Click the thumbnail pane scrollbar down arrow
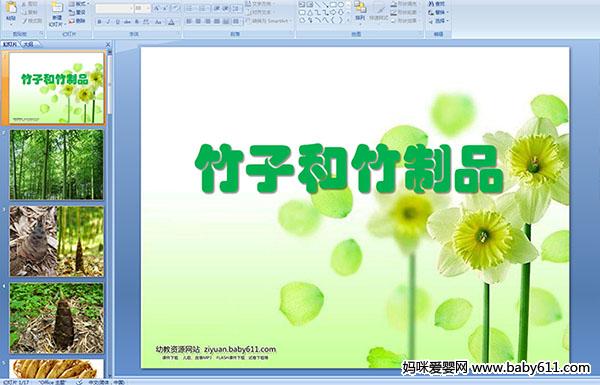600x385 pixels. click(110, 376)
